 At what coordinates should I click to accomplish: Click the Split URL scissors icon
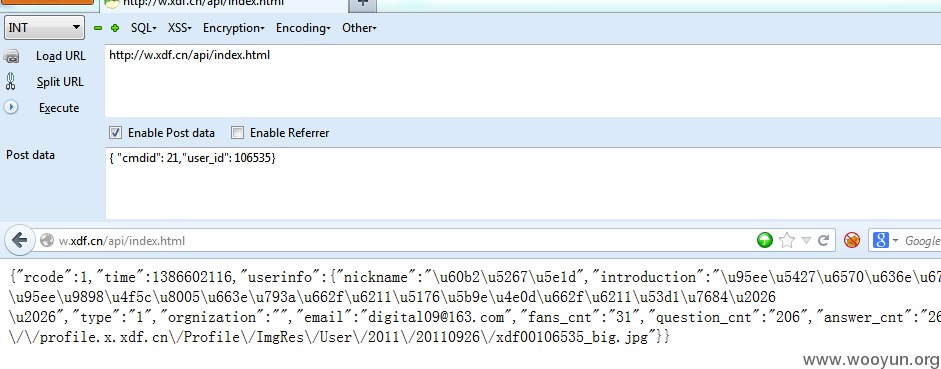[x=11, y=82]
